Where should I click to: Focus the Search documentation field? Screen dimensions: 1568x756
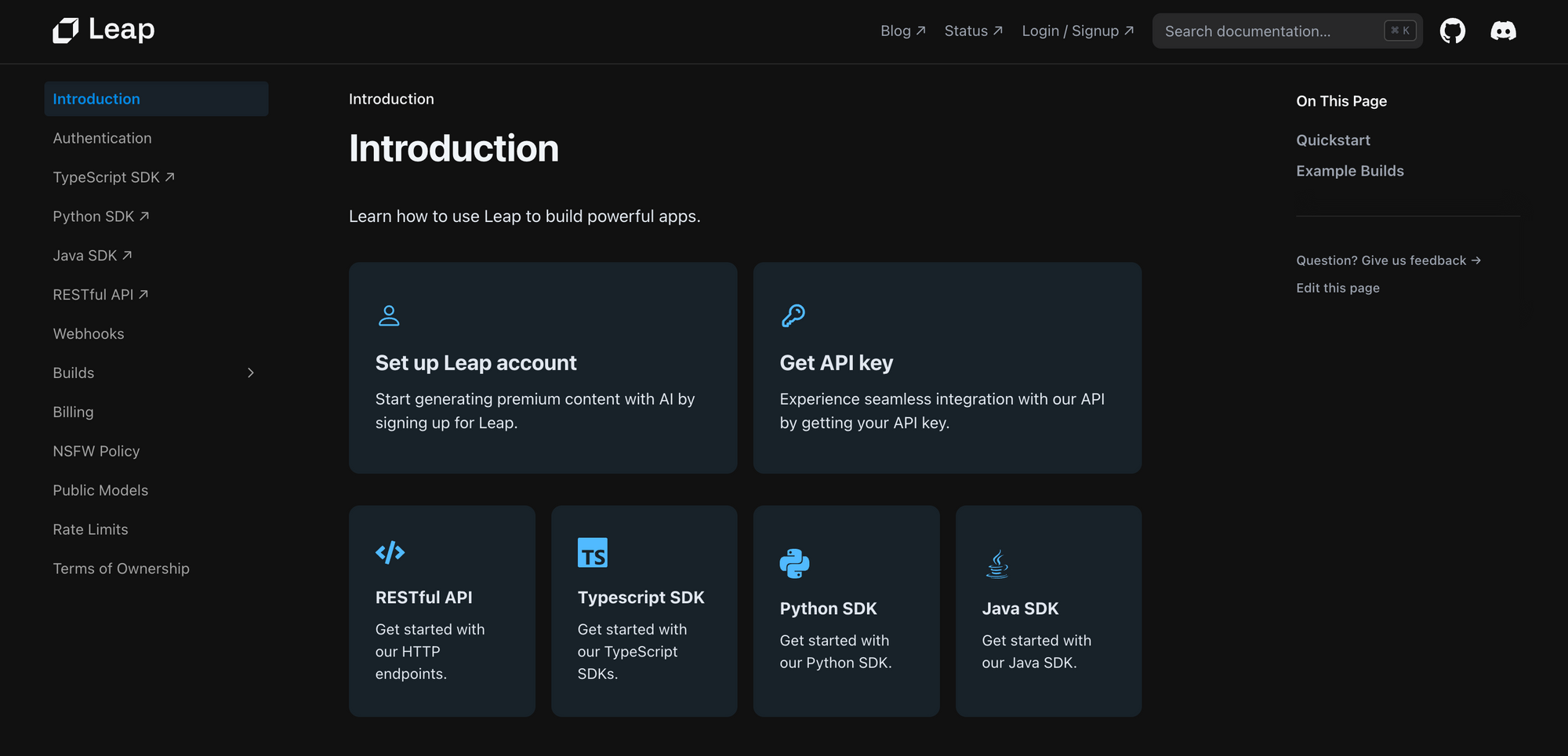point(1270,31)
